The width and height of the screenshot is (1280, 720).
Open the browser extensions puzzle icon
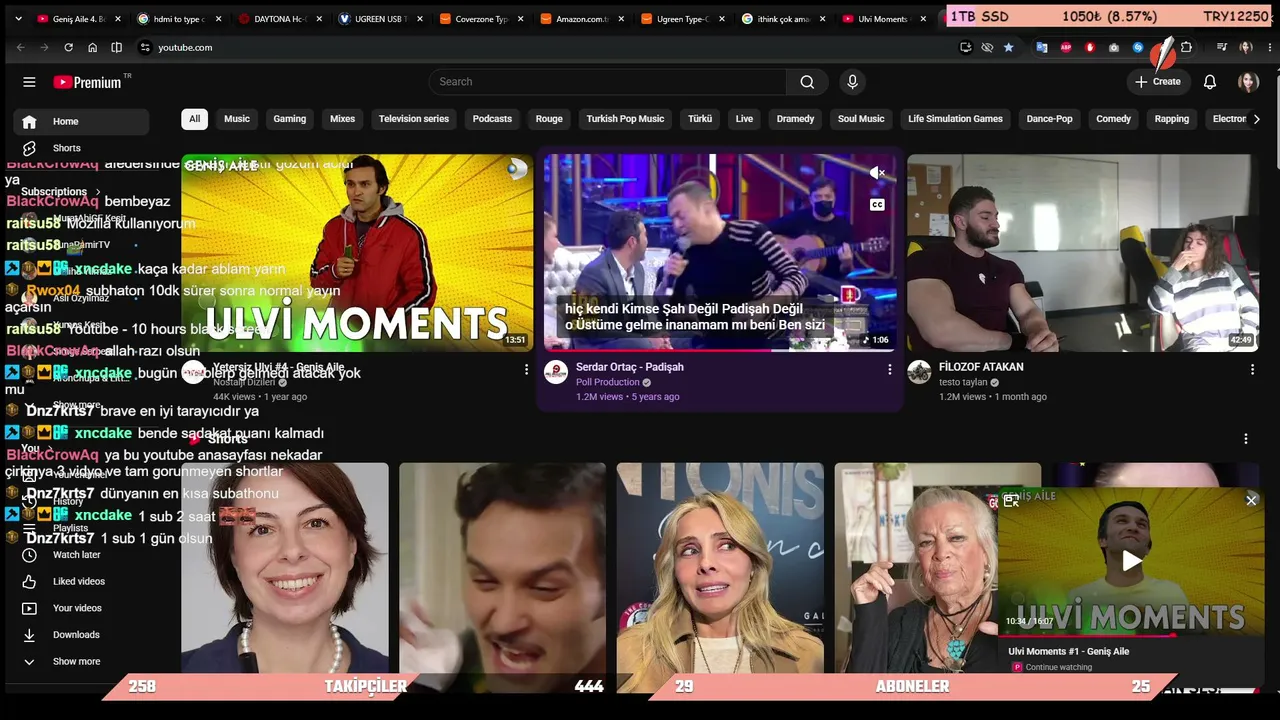[x=1186, y=47]
